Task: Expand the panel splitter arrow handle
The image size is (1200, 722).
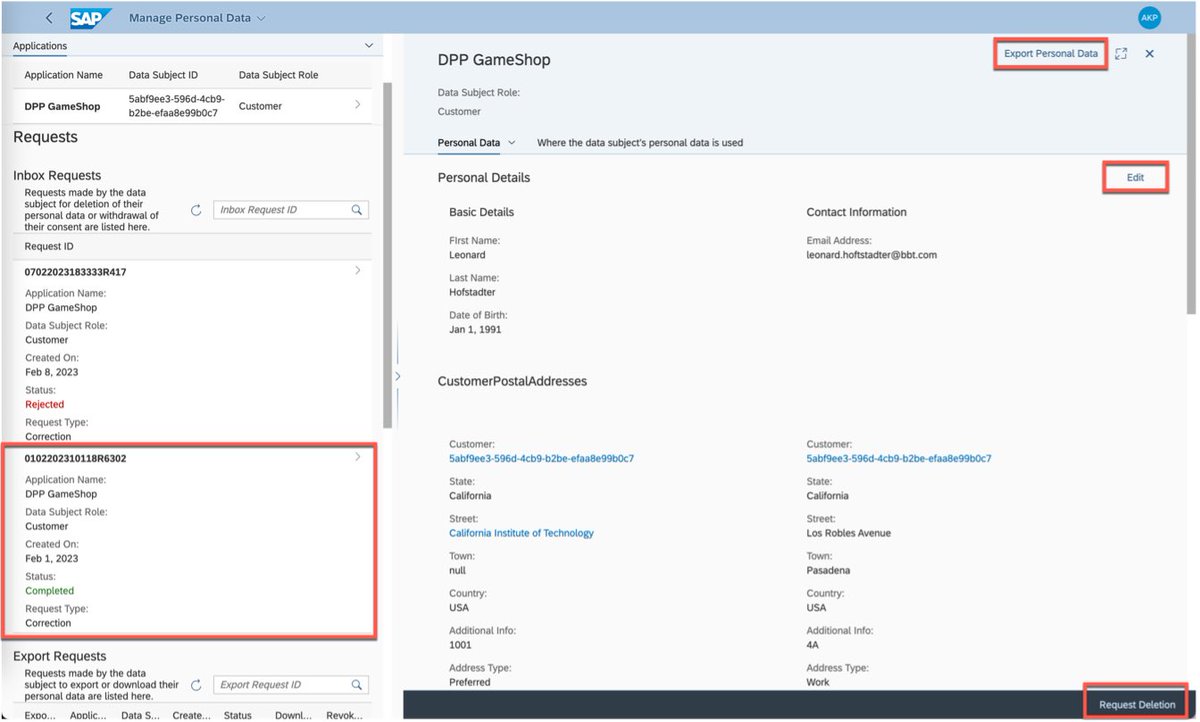Action: [x=397, y=376]
